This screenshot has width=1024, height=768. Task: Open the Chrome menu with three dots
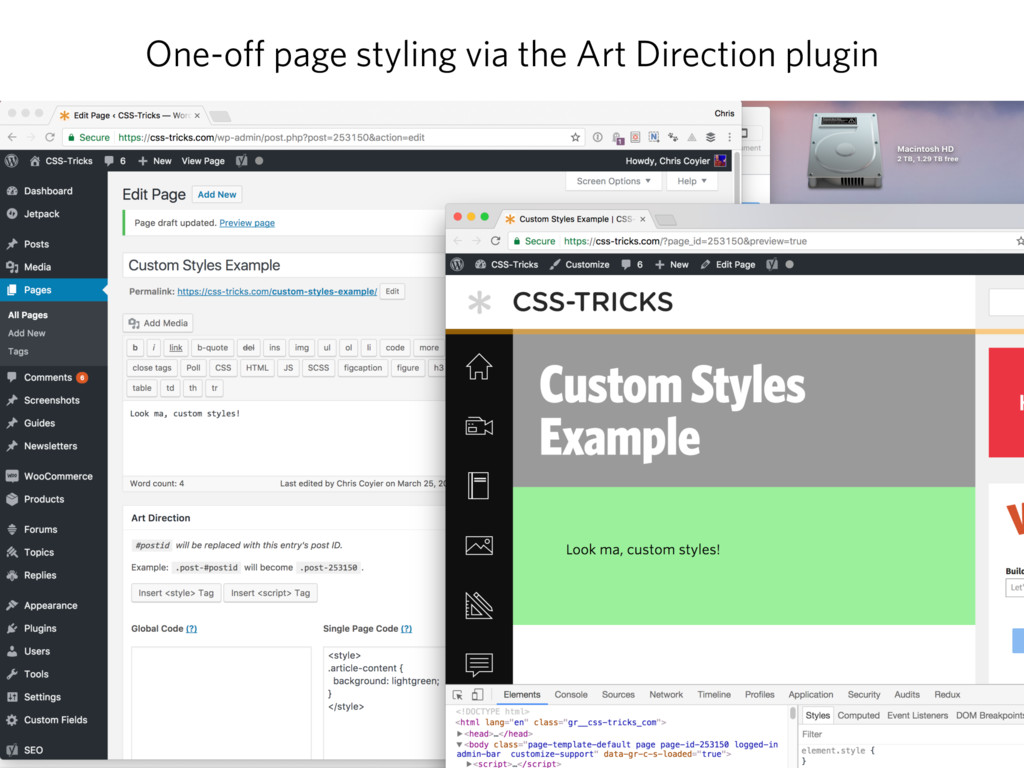pyautogui.click(x=729, y=137)
